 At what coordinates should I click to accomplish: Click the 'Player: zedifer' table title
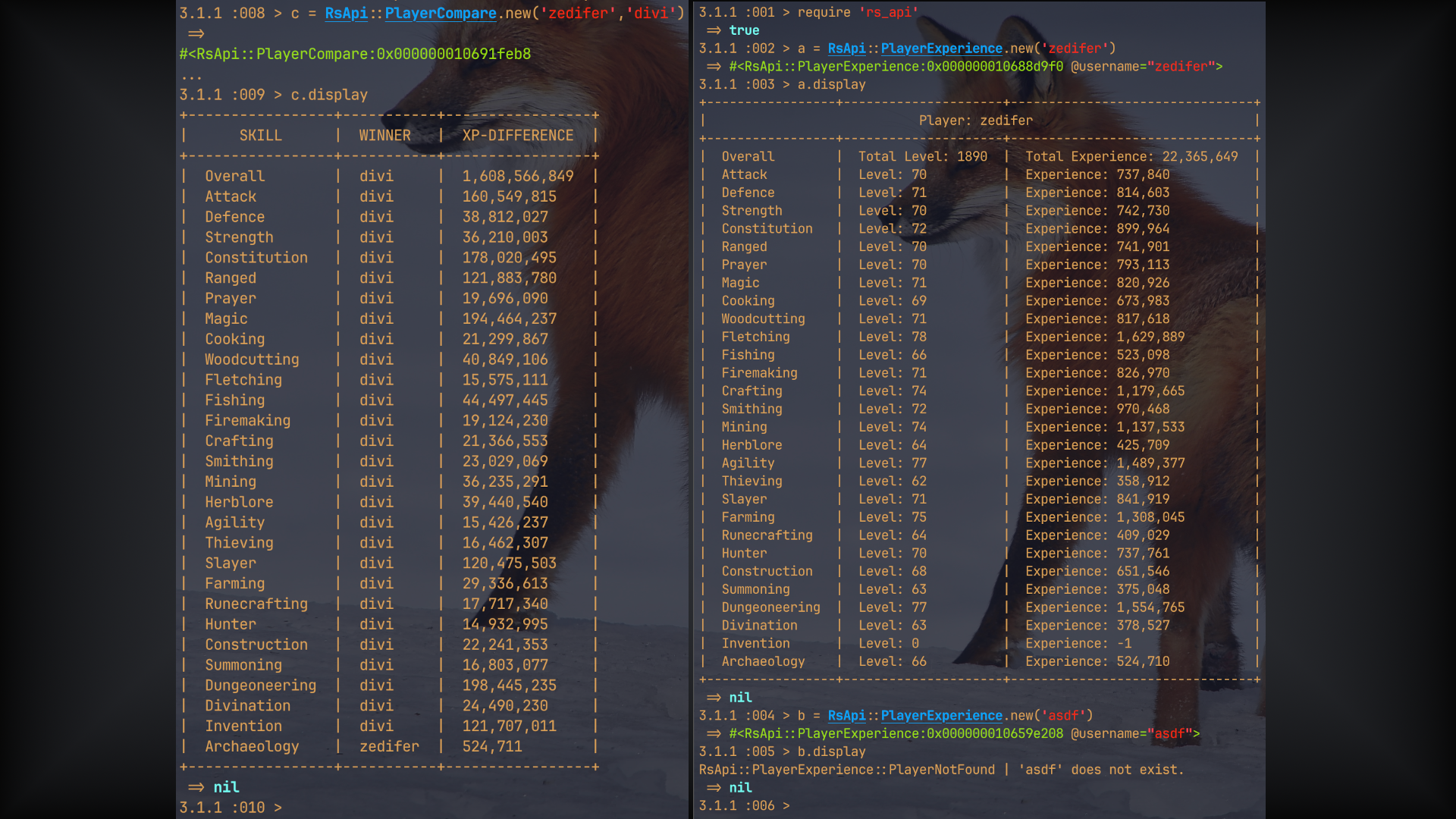click(975, 121)
